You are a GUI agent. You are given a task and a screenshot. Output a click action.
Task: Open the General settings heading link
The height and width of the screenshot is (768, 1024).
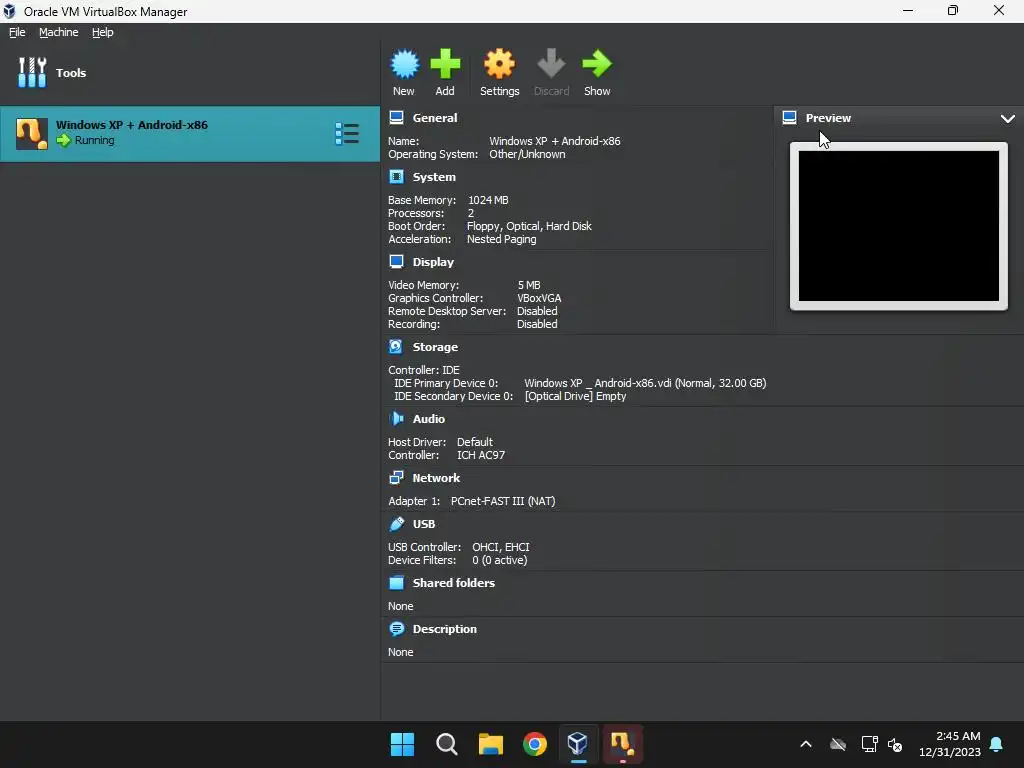coord(434,118)
